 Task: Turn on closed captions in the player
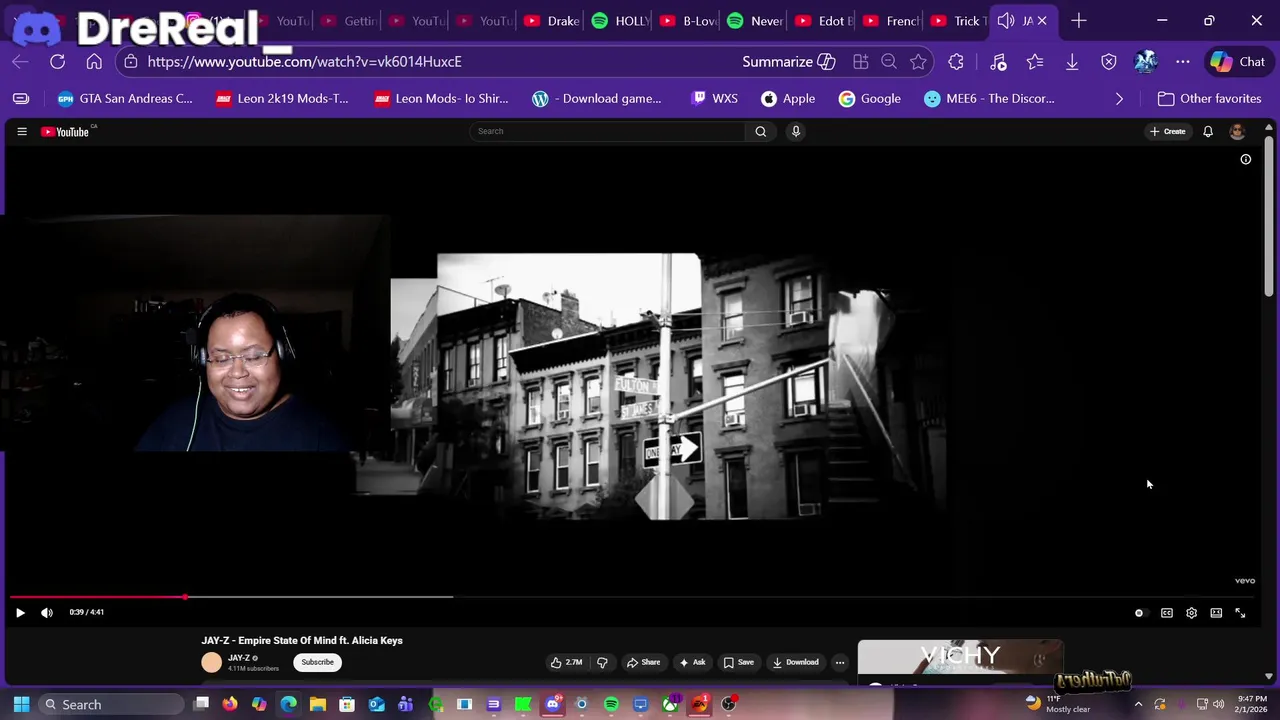1167,613
